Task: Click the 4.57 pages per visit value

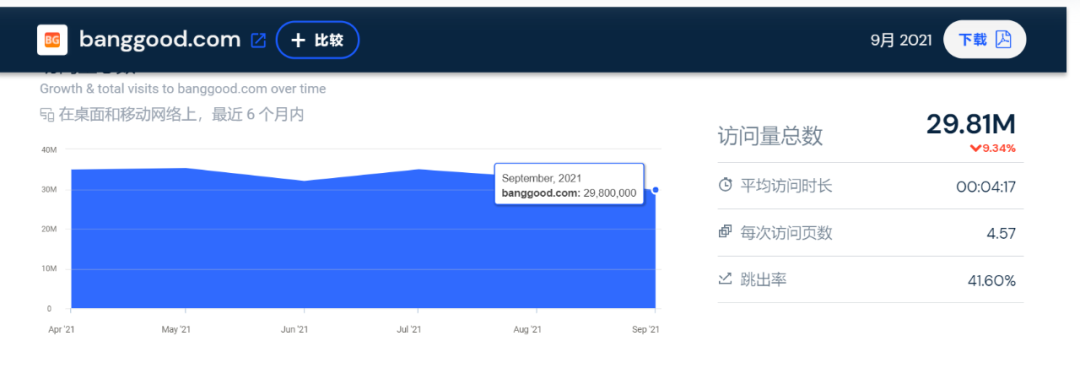Action: (1001, 233)
